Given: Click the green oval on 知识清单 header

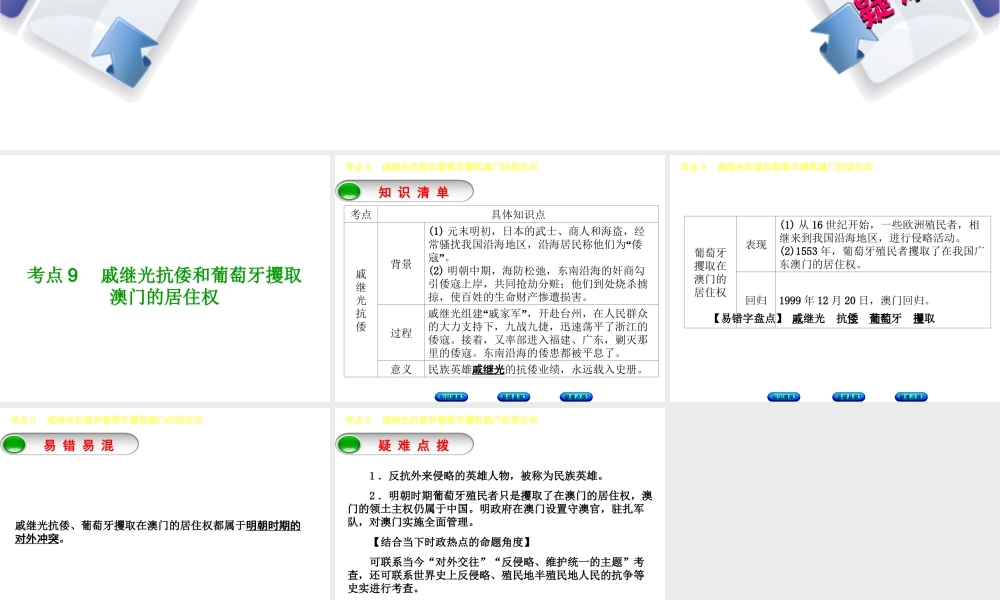Looking at the screenshot, I should coord(349,191).
